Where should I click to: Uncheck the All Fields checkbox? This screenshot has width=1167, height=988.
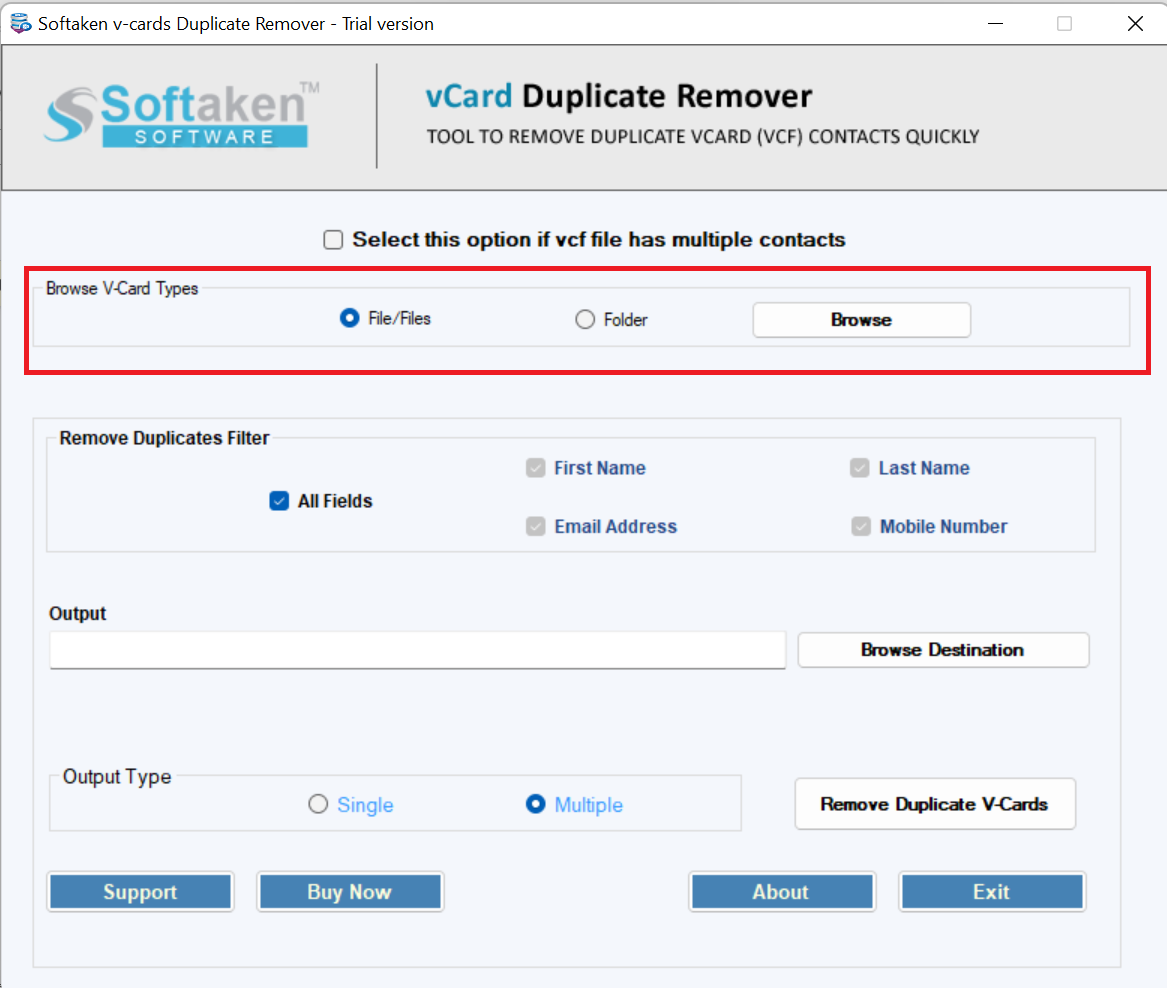pos(279,501)
